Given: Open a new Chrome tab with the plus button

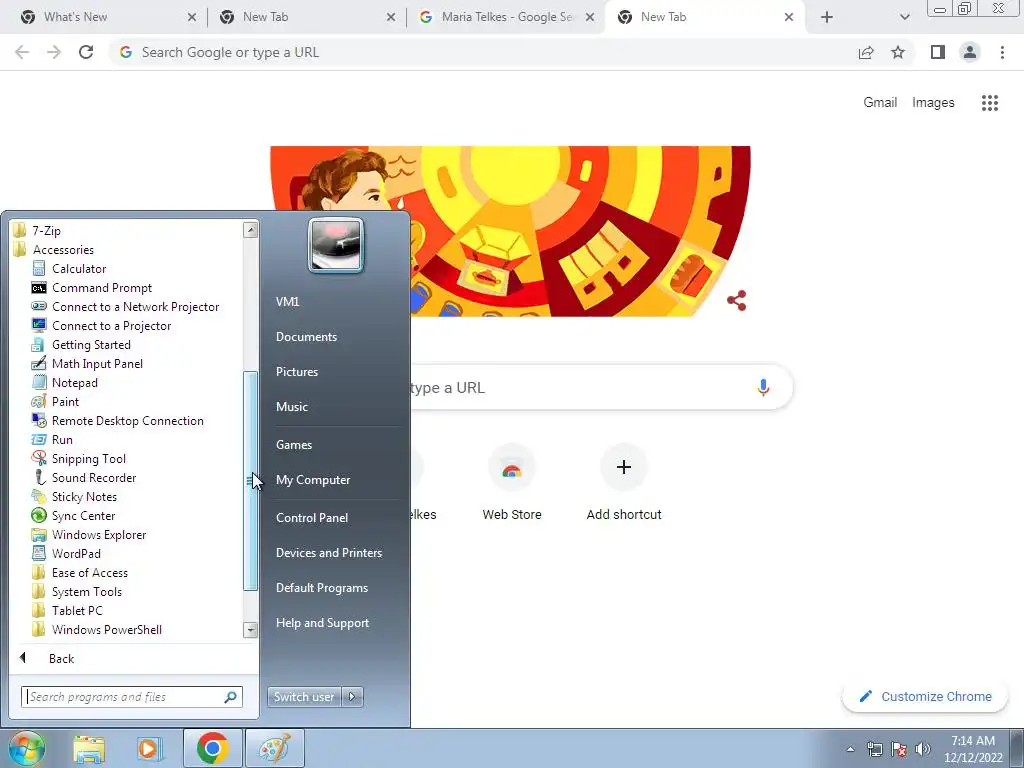Looking at the screenshot, I should [827, 17].
